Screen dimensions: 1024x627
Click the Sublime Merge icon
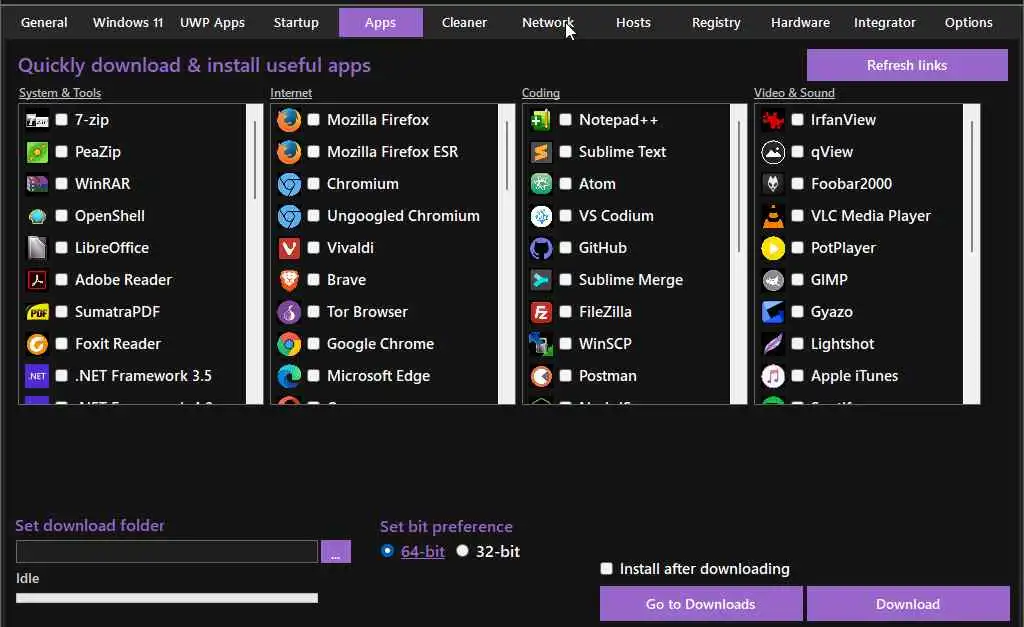point(541,280)
